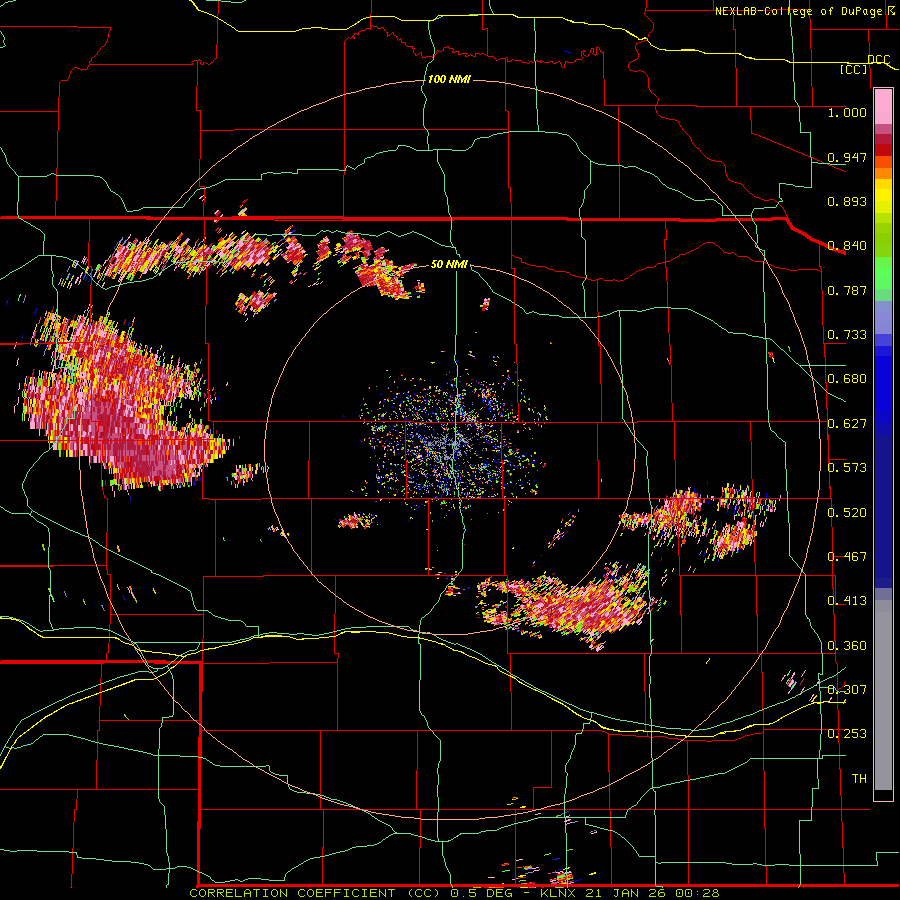The width and height of the screenshot is (900, 900).
Task: Click the 0.947 legend value
Action: click(847, 157)
